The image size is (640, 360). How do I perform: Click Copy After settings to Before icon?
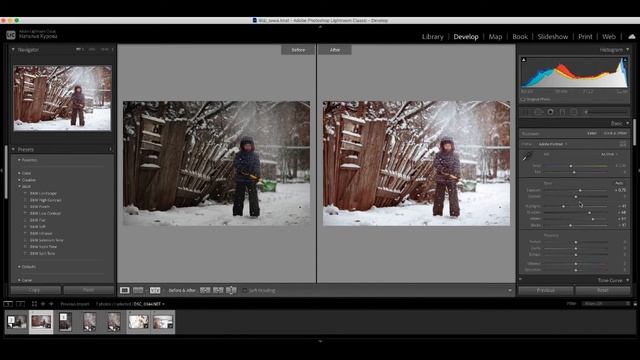(x=218, y=290)
